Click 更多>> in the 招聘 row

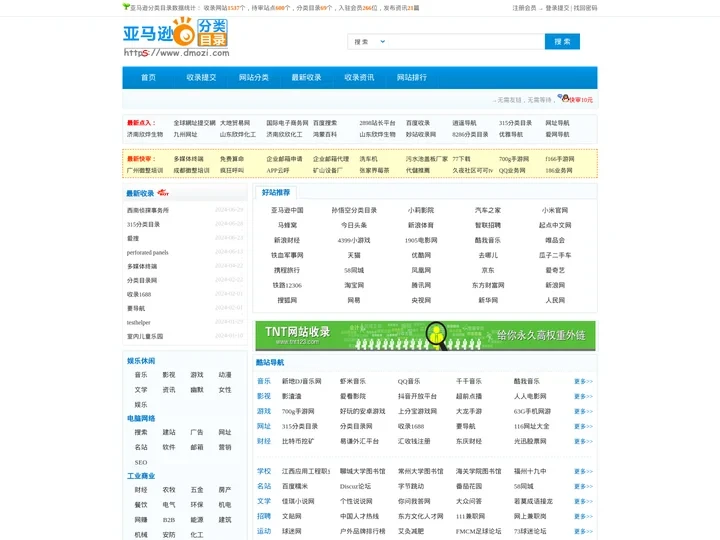point(583,517)
